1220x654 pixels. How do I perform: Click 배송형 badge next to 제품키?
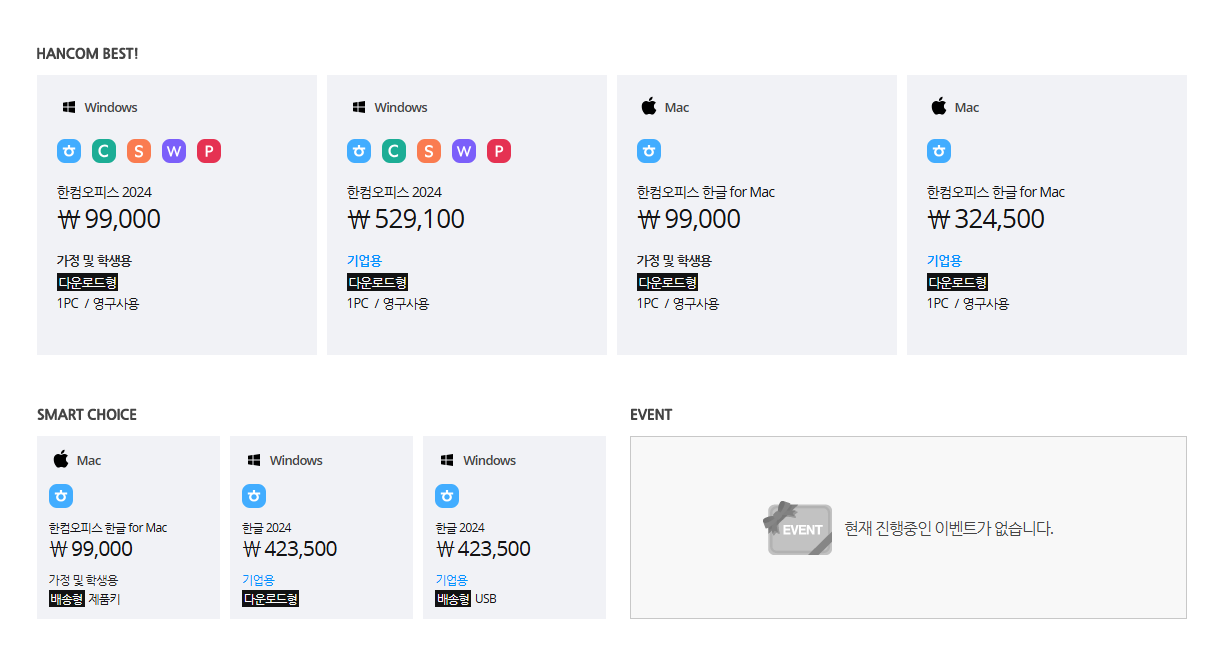(67, 599)
